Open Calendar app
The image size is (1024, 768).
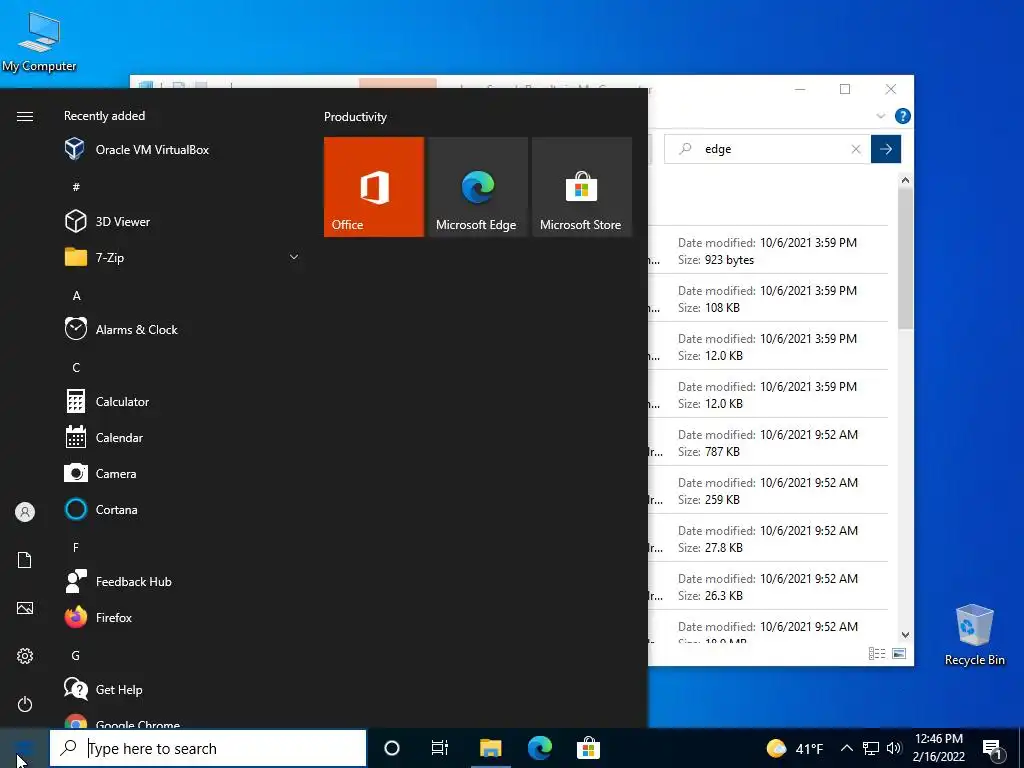(x=104, y=438)
